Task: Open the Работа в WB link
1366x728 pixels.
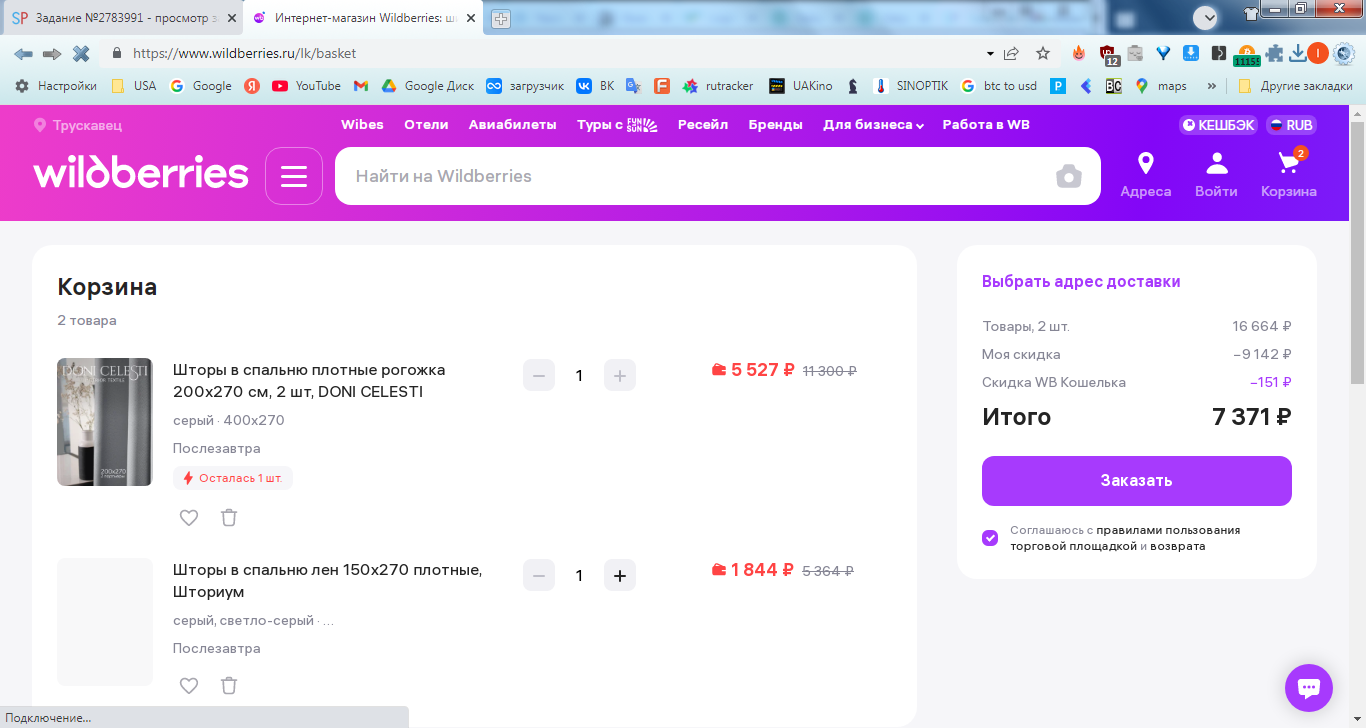Action: [986, 125]
